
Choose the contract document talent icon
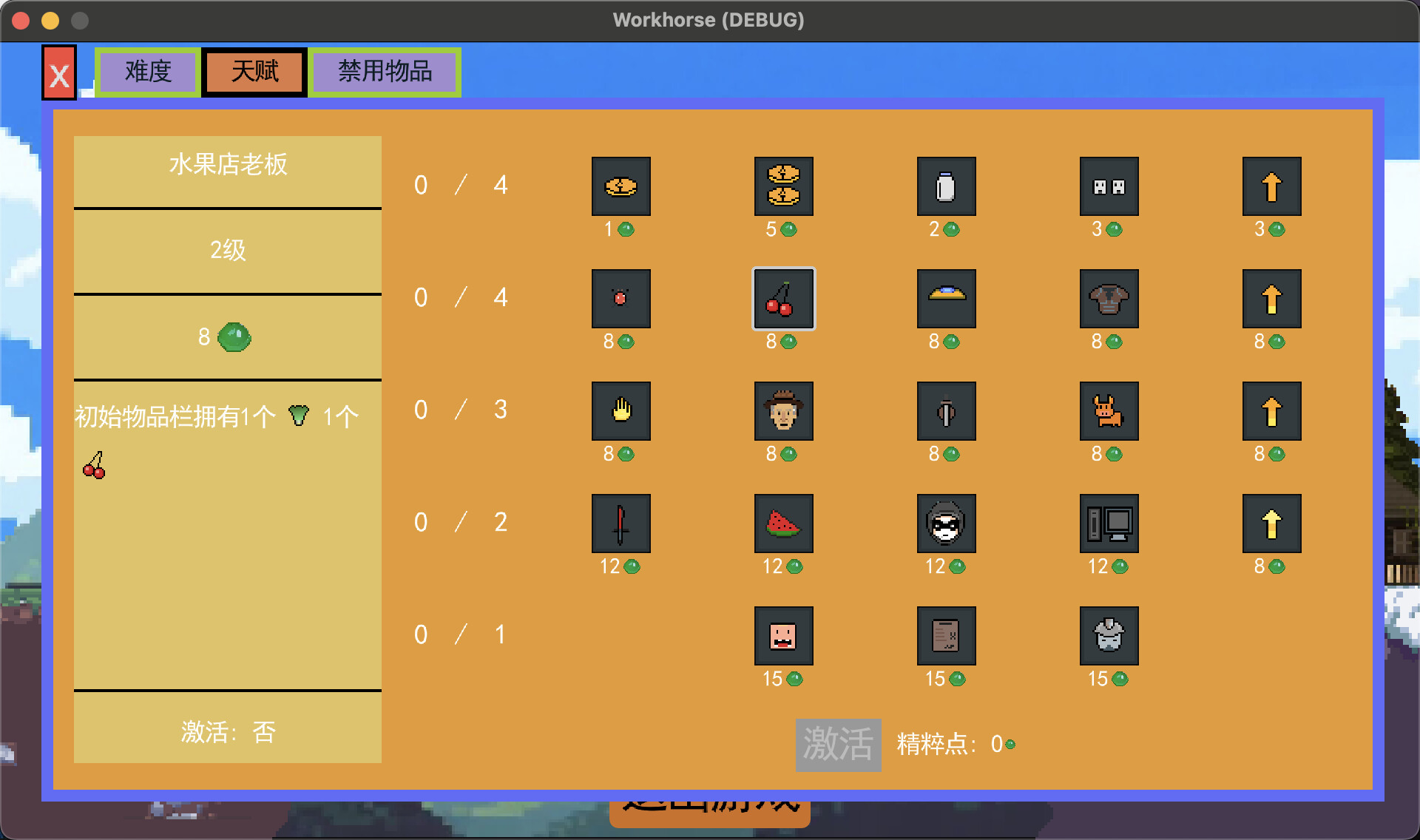click(946, 636)
